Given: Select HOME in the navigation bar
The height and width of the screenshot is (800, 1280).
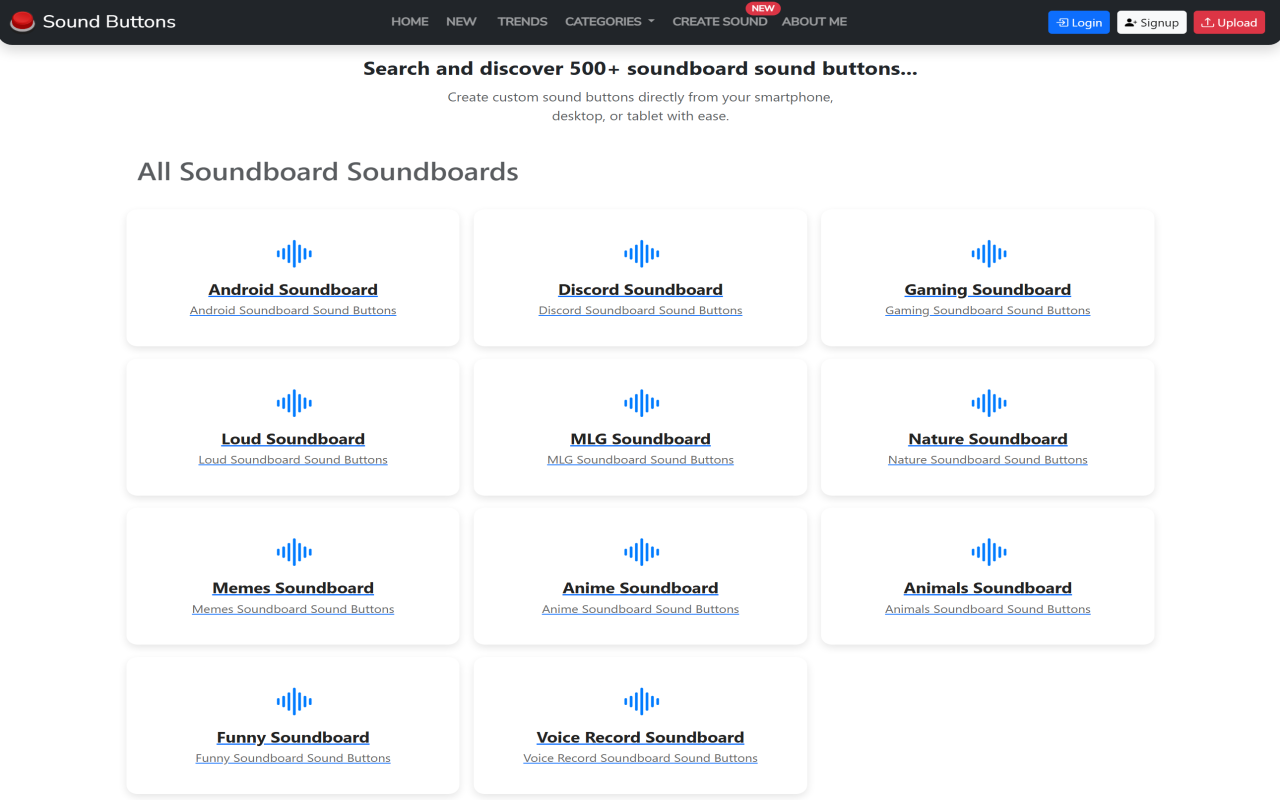Looking at the screenshot, I should click(x=409, y=21).
